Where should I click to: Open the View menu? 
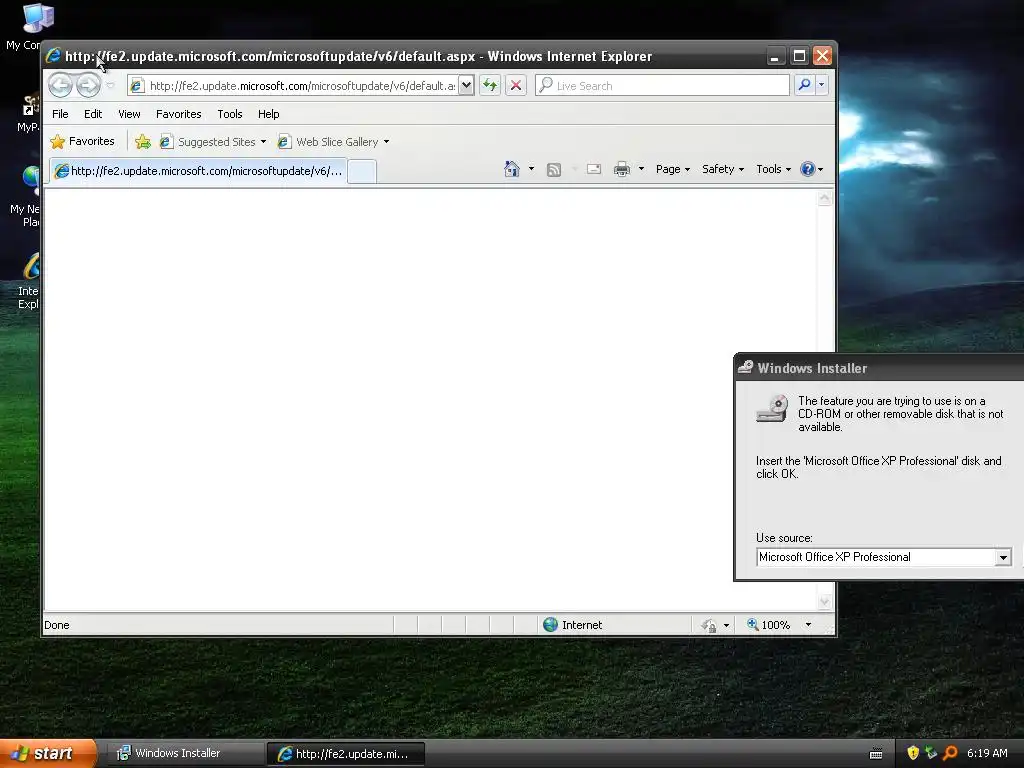coord(129,114)
